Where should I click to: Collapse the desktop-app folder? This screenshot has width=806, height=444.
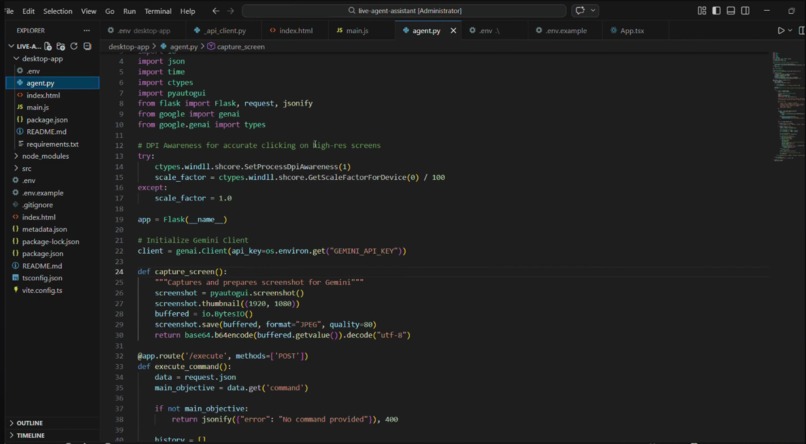(16, 59)
